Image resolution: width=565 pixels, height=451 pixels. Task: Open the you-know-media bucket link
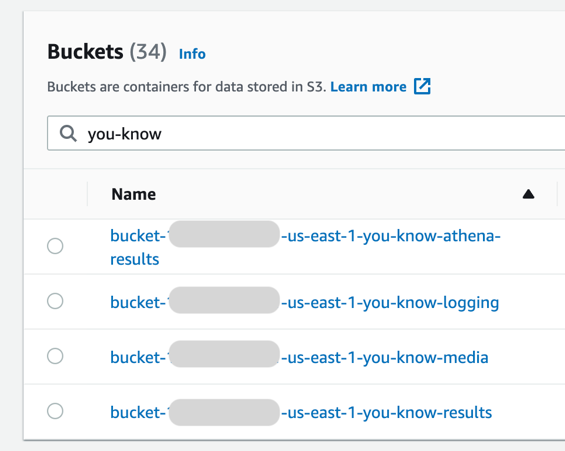pos(299,357)
